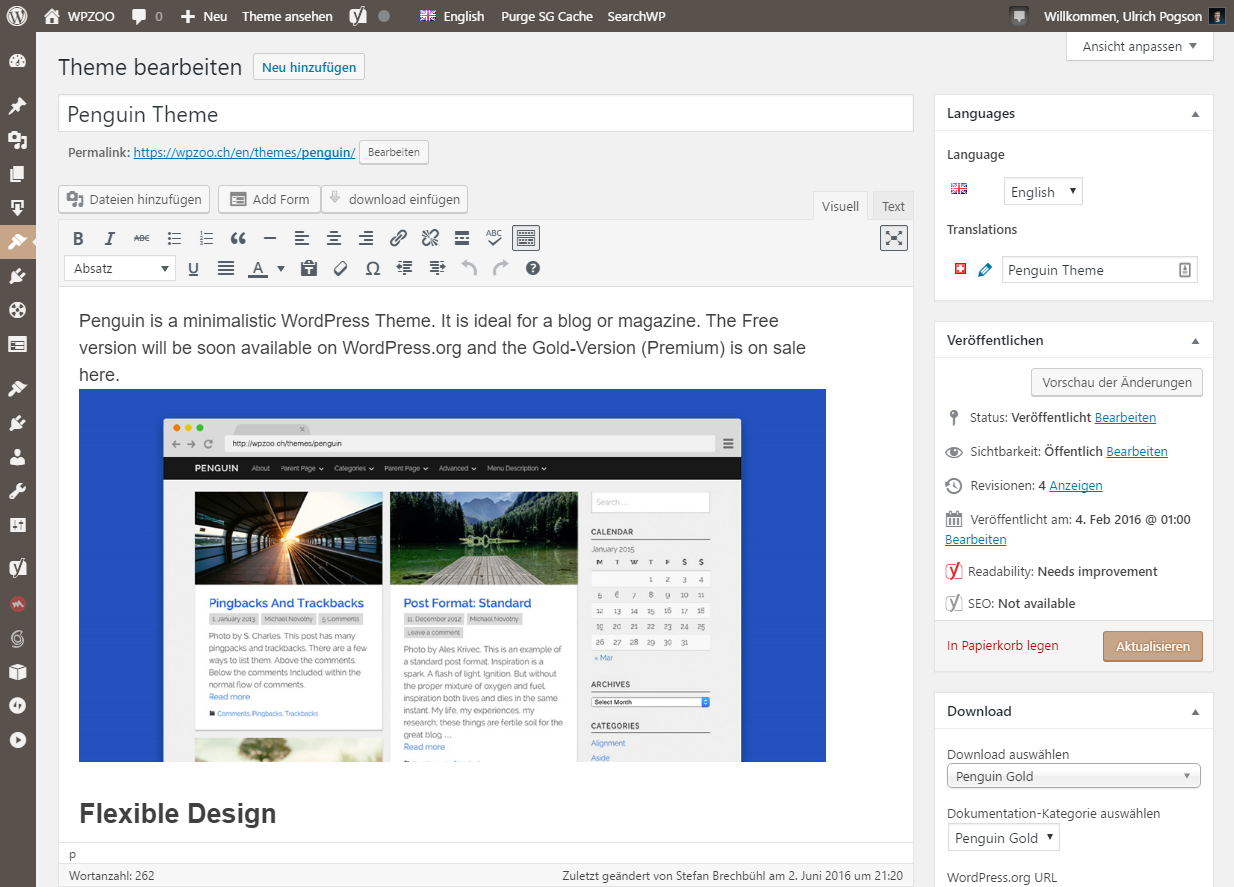Toggle distraction-free fullscreen writing mode
Viewport: 1234px width, 887px height.
point(894,238)
